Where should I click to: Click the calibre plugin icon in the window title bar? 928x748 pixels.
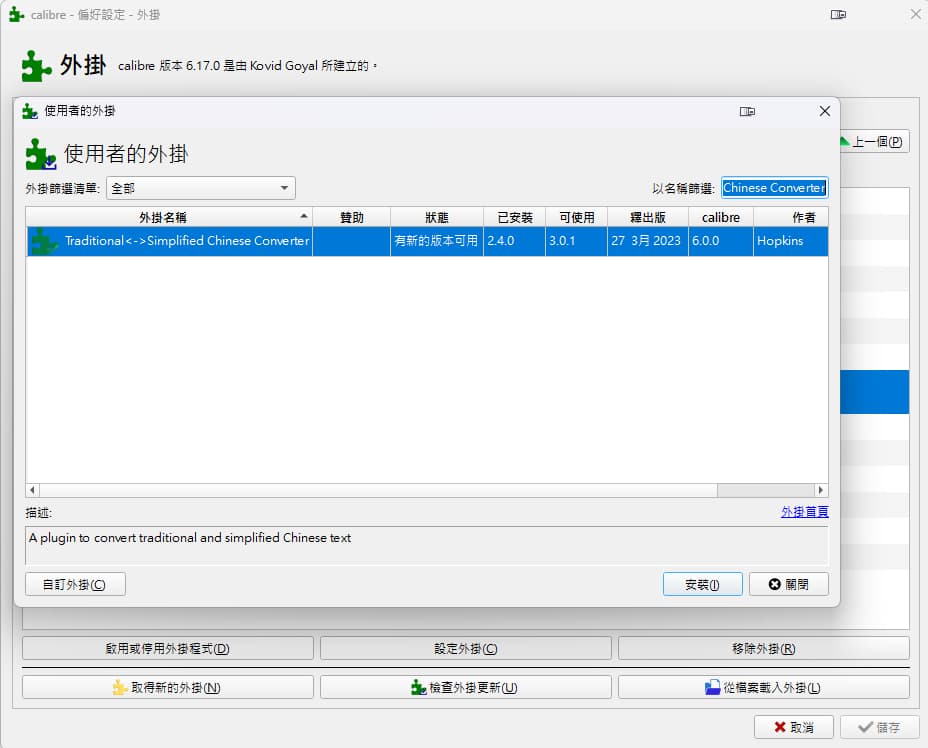pyautogui.click(x=13, y=14)
